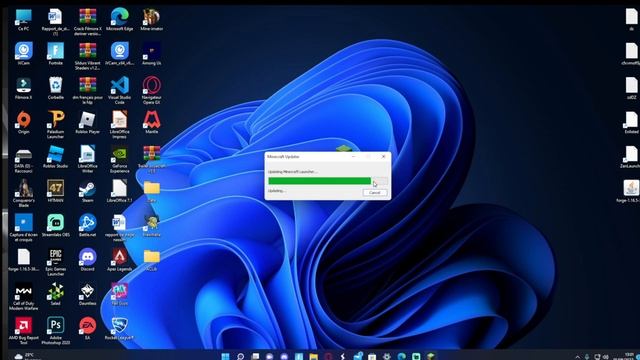Open File Explorer from the taskbar
Image resolution: width=640 pixels, height=360 pixels.
(x=313, y=356)
